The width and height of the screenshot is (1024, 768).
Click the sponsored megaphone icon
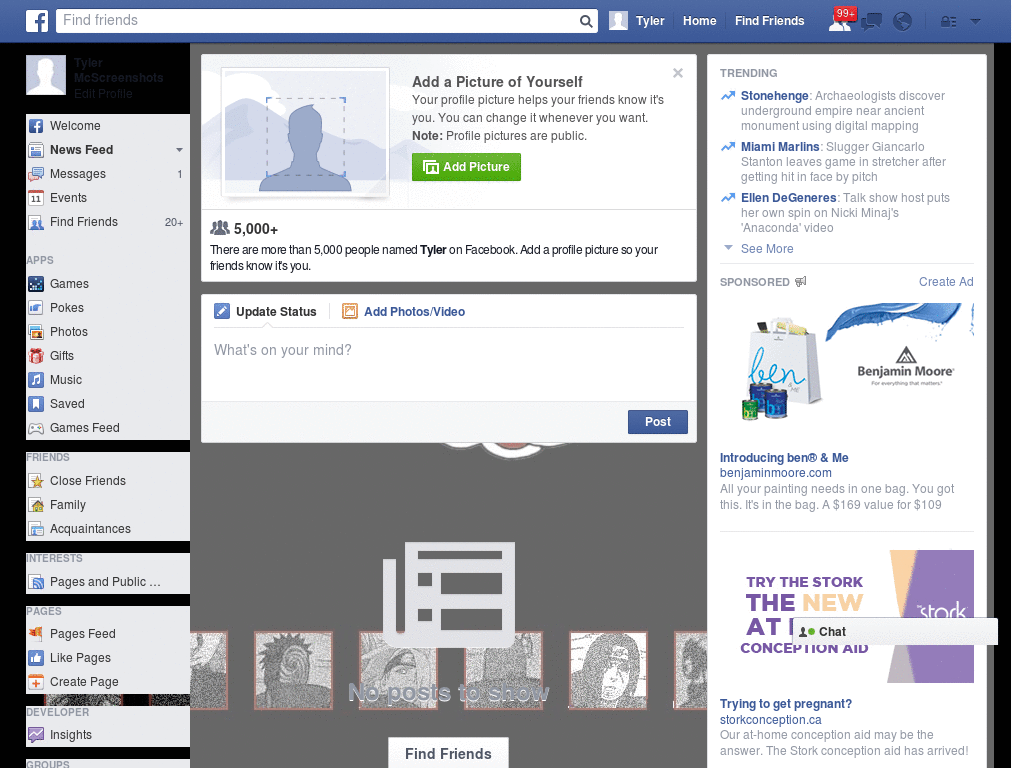(x=801, y=281)
